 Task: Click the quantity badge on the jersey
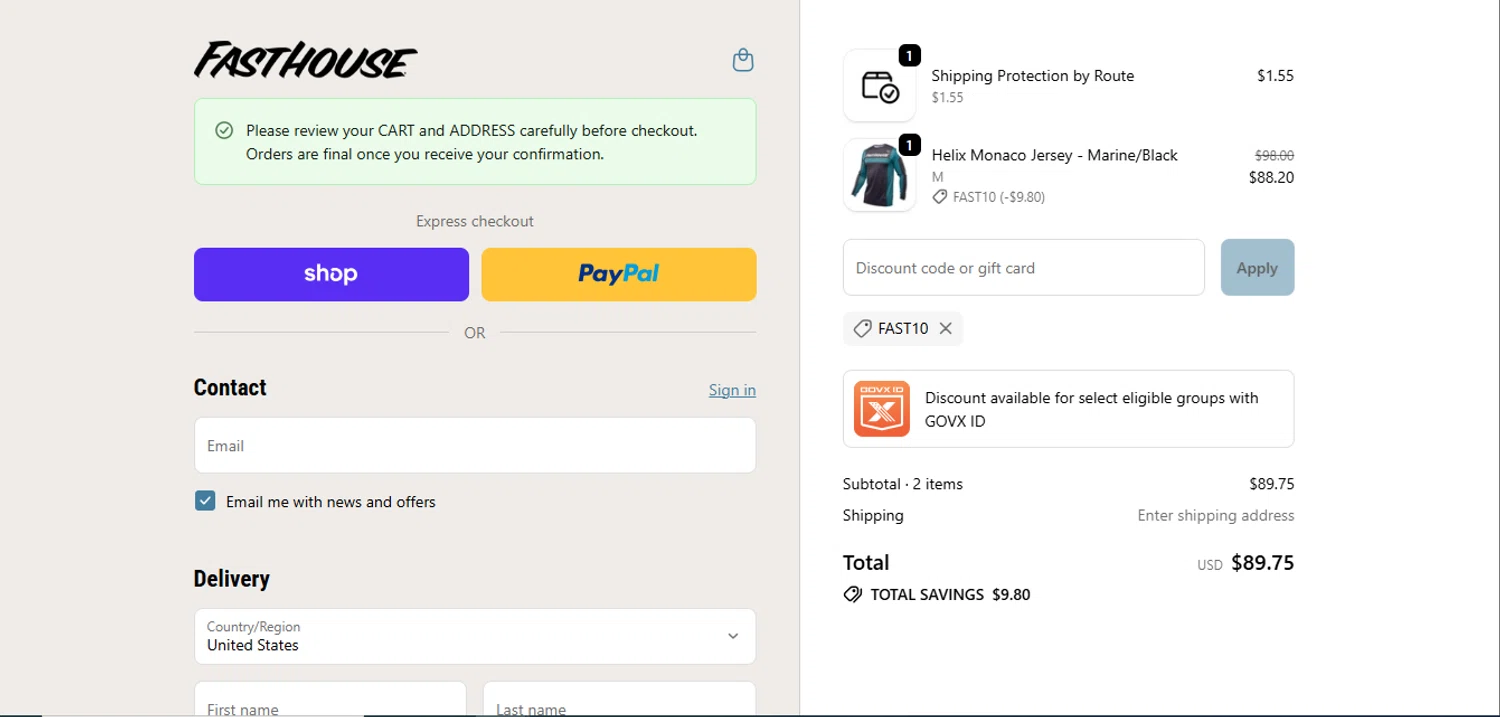(x=909, y=145)
